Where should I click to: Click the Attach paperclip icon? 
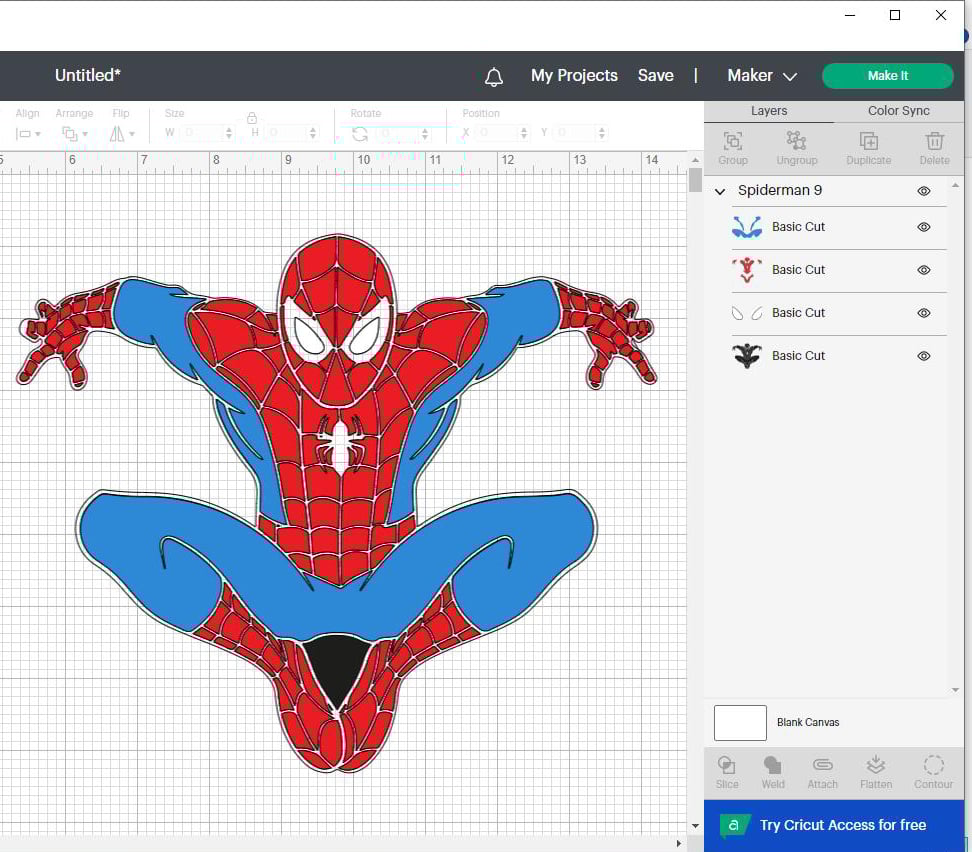pos(822,766)
